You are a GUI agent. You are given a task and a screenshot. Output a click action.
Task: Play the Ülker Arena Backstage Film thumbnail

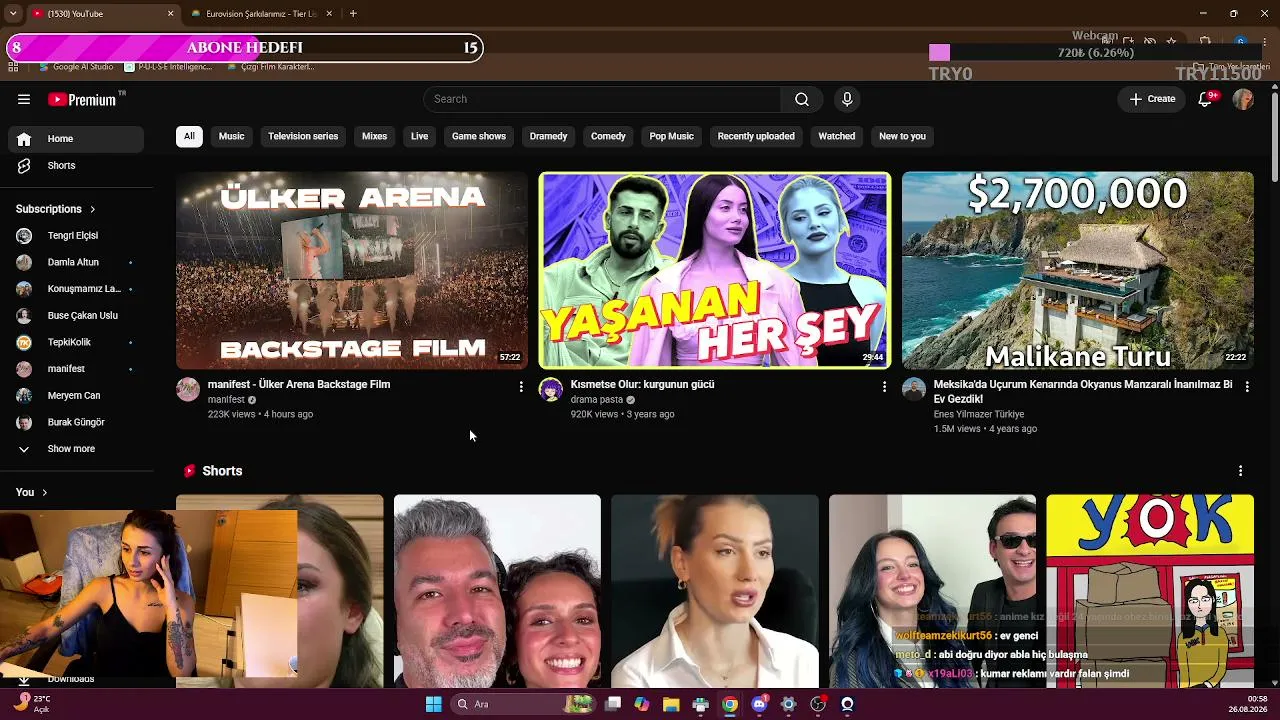point(352,270)
